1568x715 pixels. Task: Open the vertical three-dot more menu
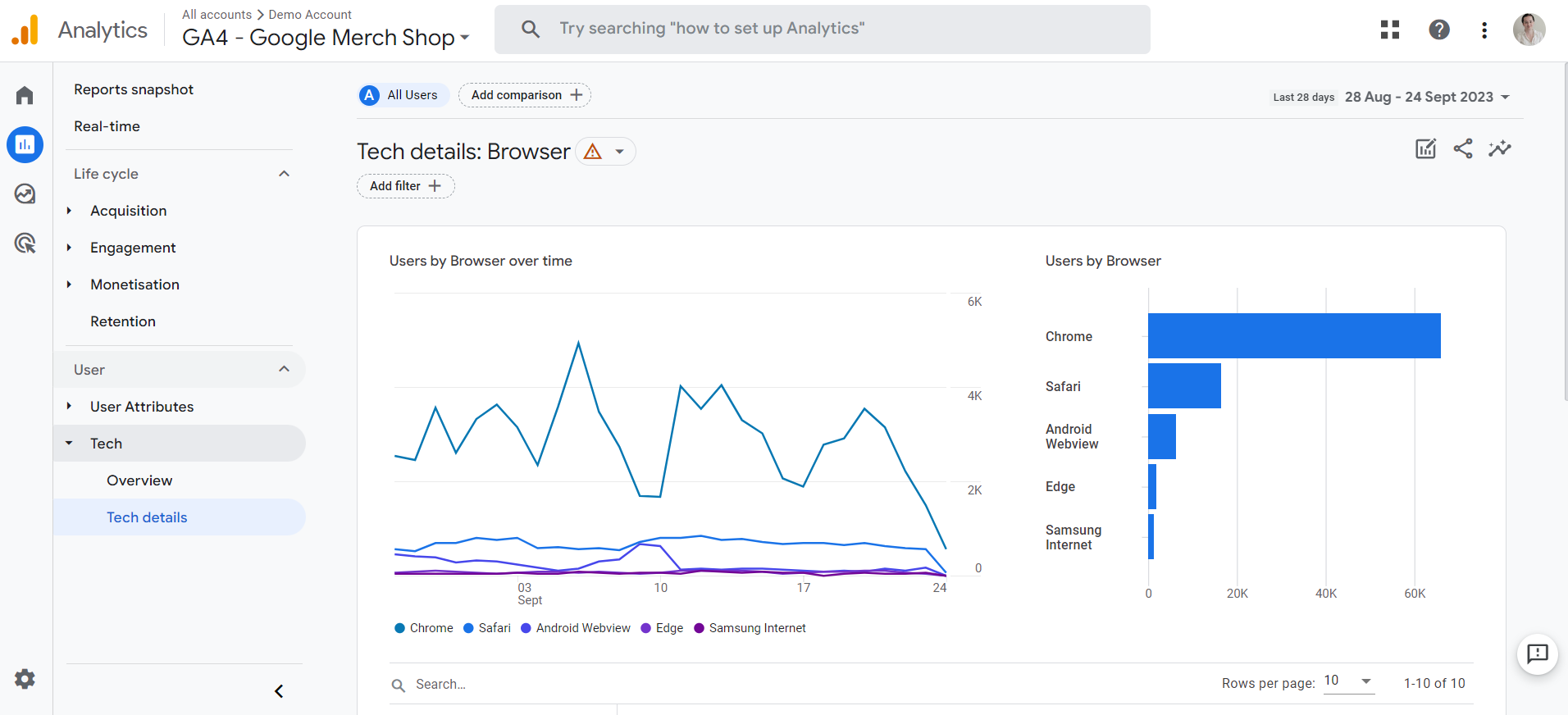tap(1484, 30)
